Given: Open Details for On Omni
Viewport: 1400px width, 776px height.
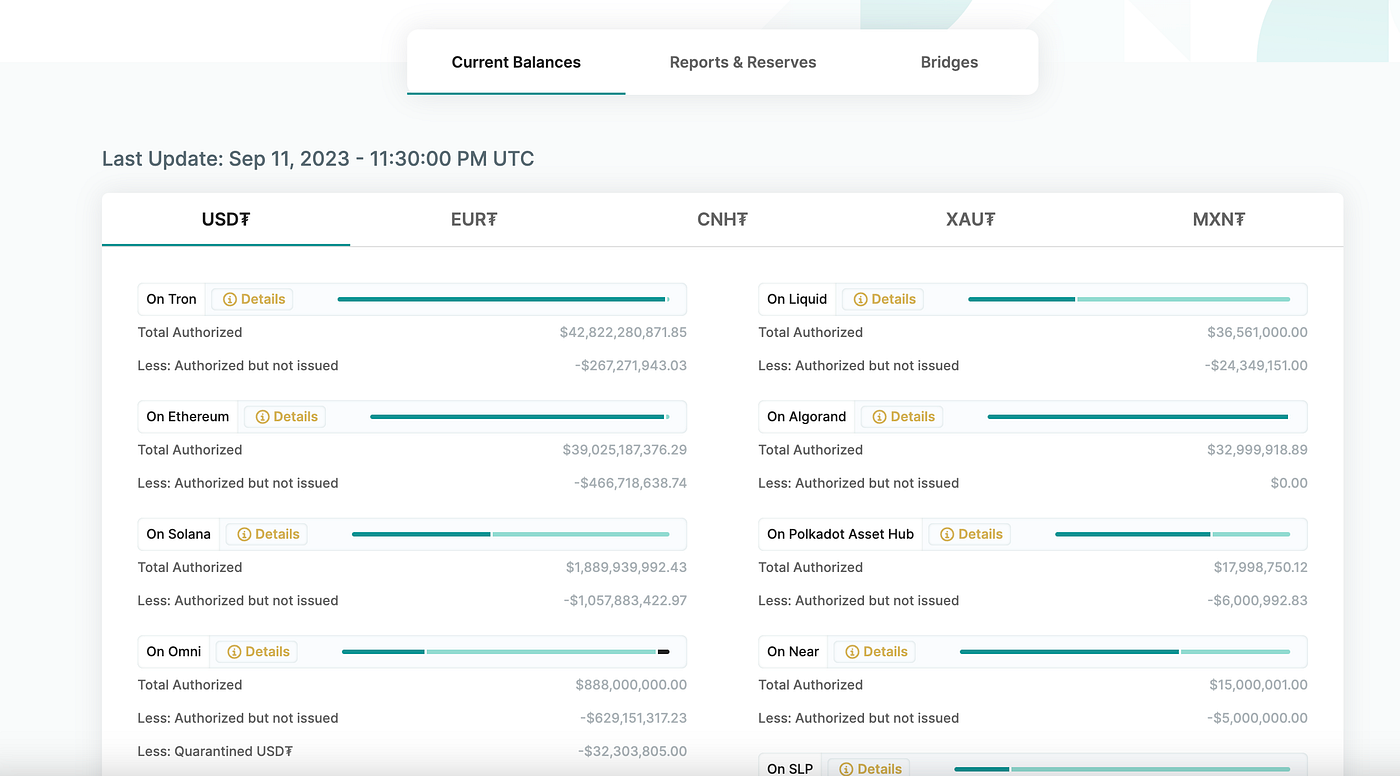Looking at the screenshot, I should (257, 652).
